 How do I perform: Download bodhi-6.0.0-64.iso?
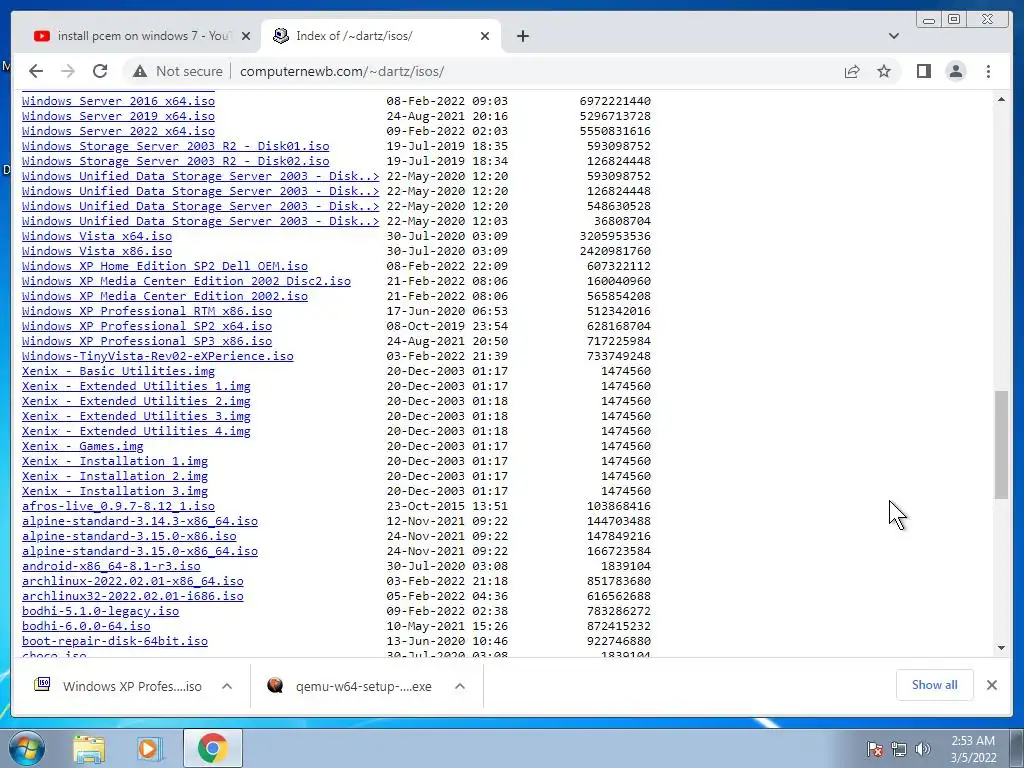[86, 626]
